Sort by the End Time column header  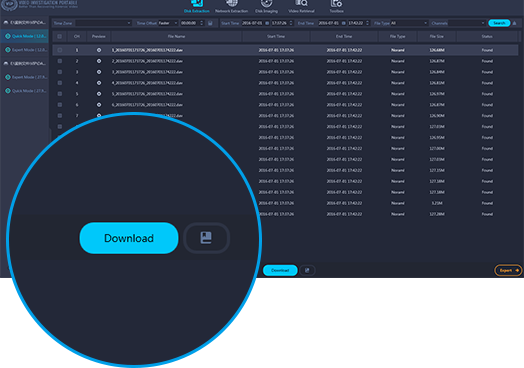pyautogui.click(x=344, y=36)
